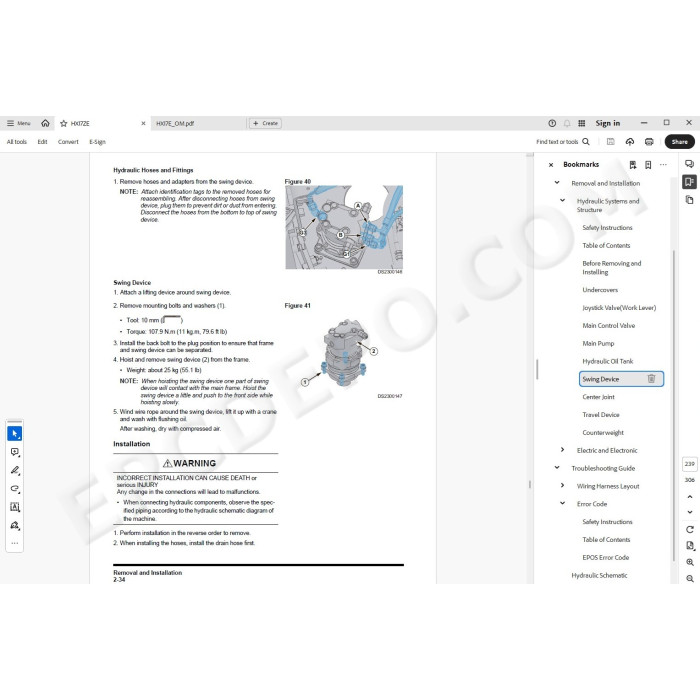Select the Swing Device bookmark
This screenshot has height=700, width=700.
point(621,379)
